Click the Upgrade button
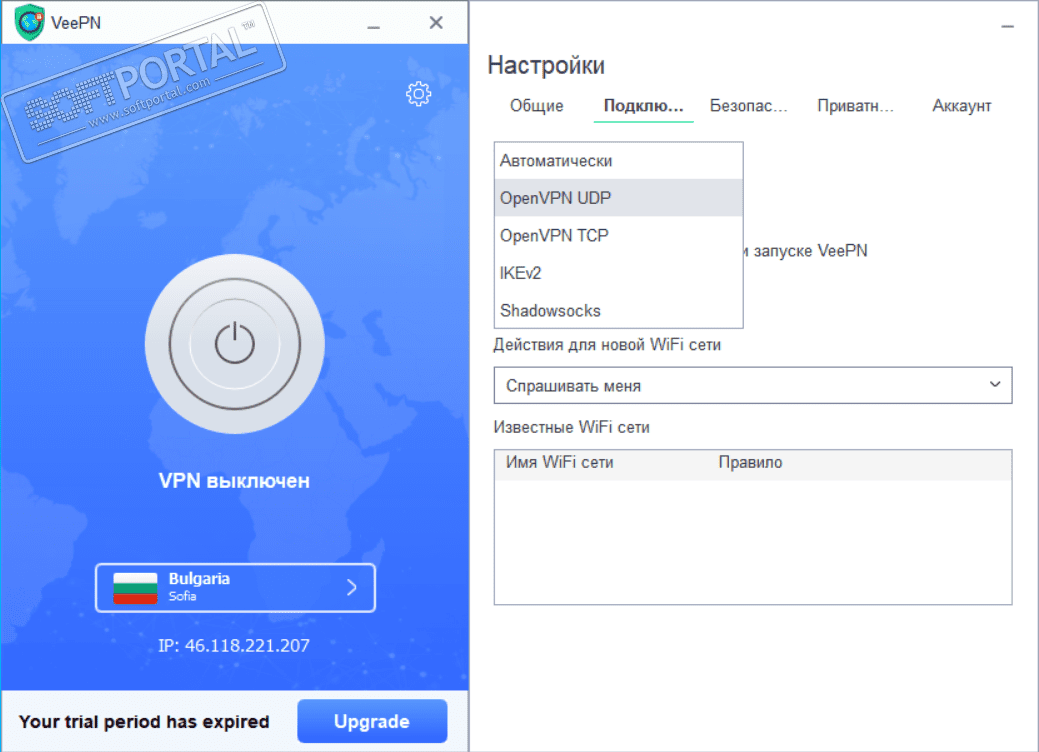Viewport: 1039px width, 752px height. click(372, 721)
